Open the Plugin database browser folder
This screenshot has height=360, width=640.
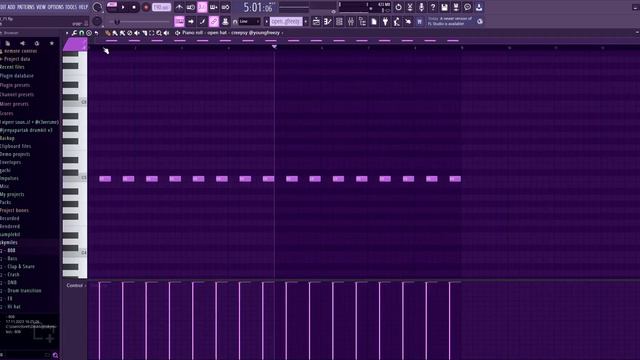[x=17, y=76]
